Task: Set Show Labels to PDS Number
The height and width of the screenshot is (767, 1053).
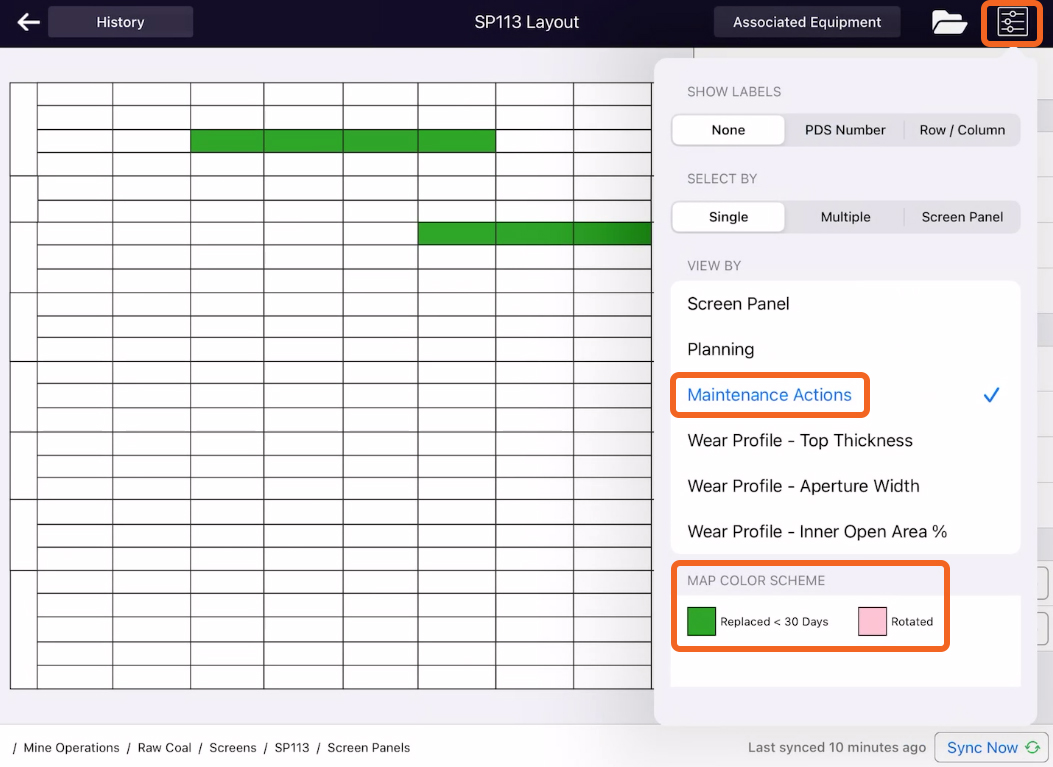Action: (845, 130)
